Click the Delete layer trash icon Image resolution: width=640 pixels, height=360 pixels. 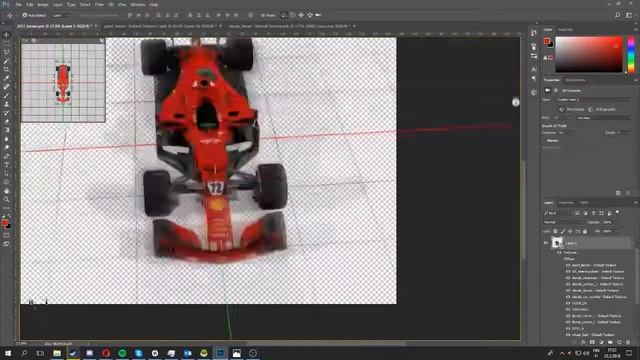(628, 342)
